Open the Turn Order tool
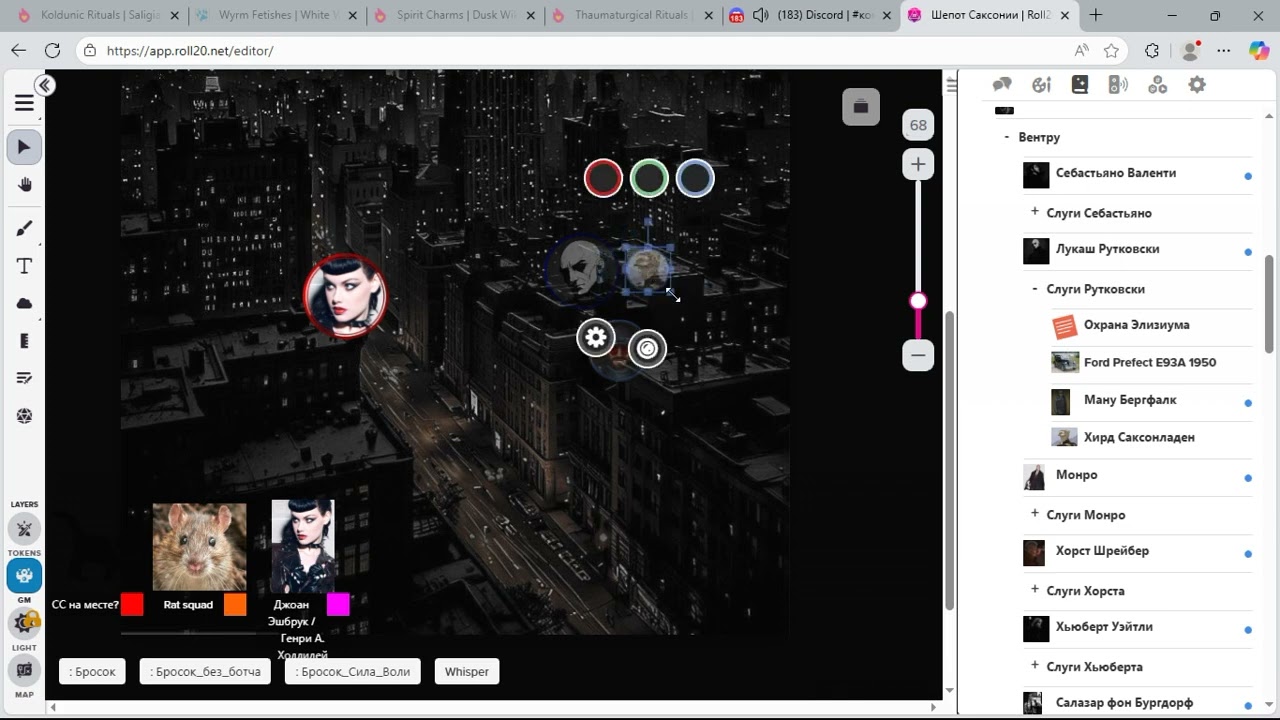Viewport: 1280px width, 720px height. pyautogui.click(x=24, y=378)
